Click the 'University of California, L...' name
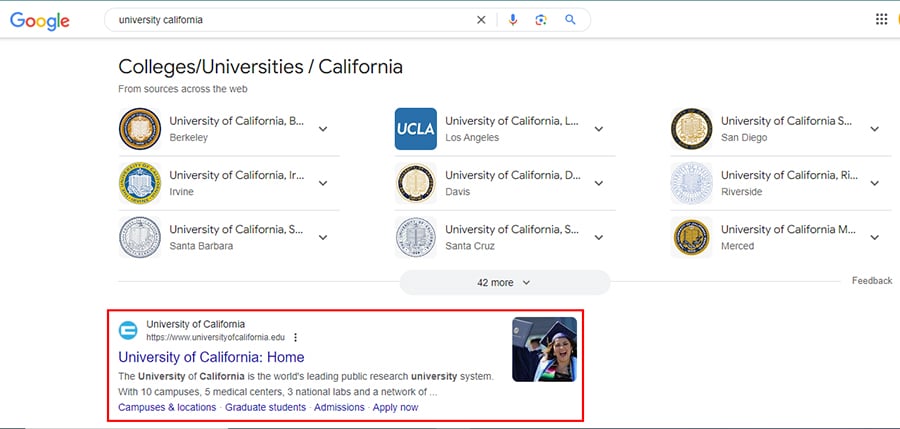 point(512,121)
